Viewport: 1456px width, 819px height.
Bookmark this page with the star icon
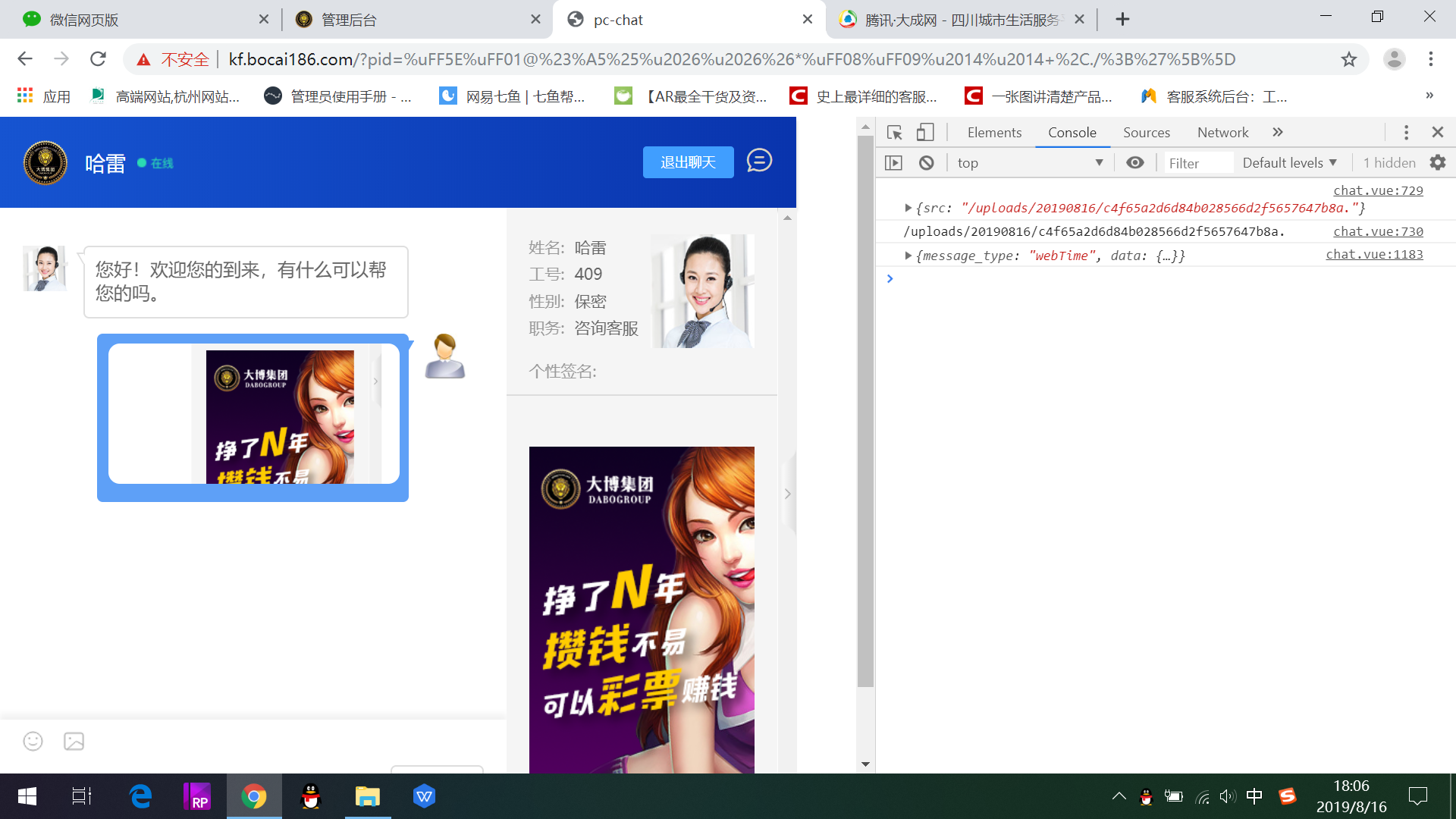click(x=1348, y=59)
